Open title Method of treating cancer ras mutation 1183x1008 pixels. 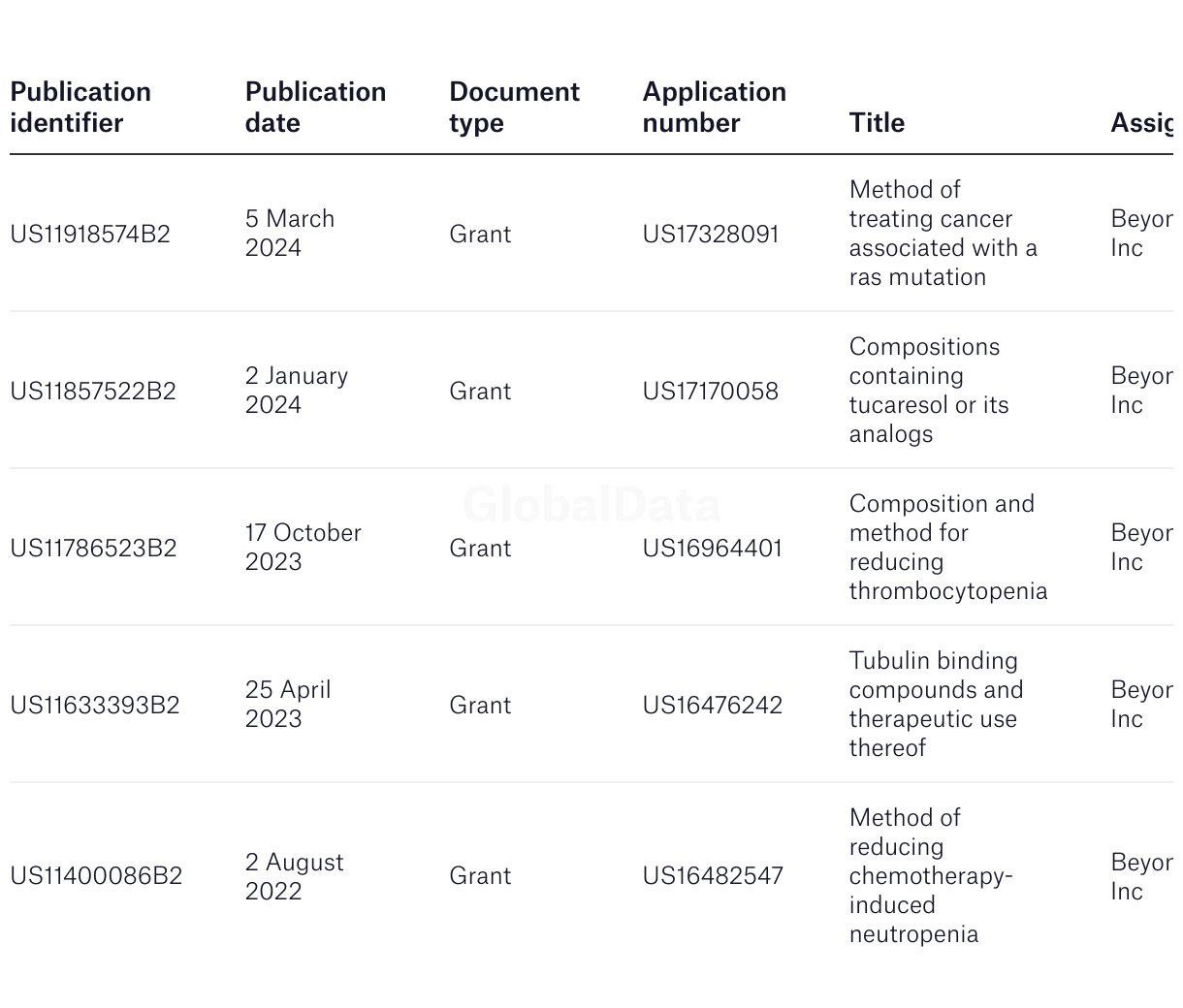(943, 234)
